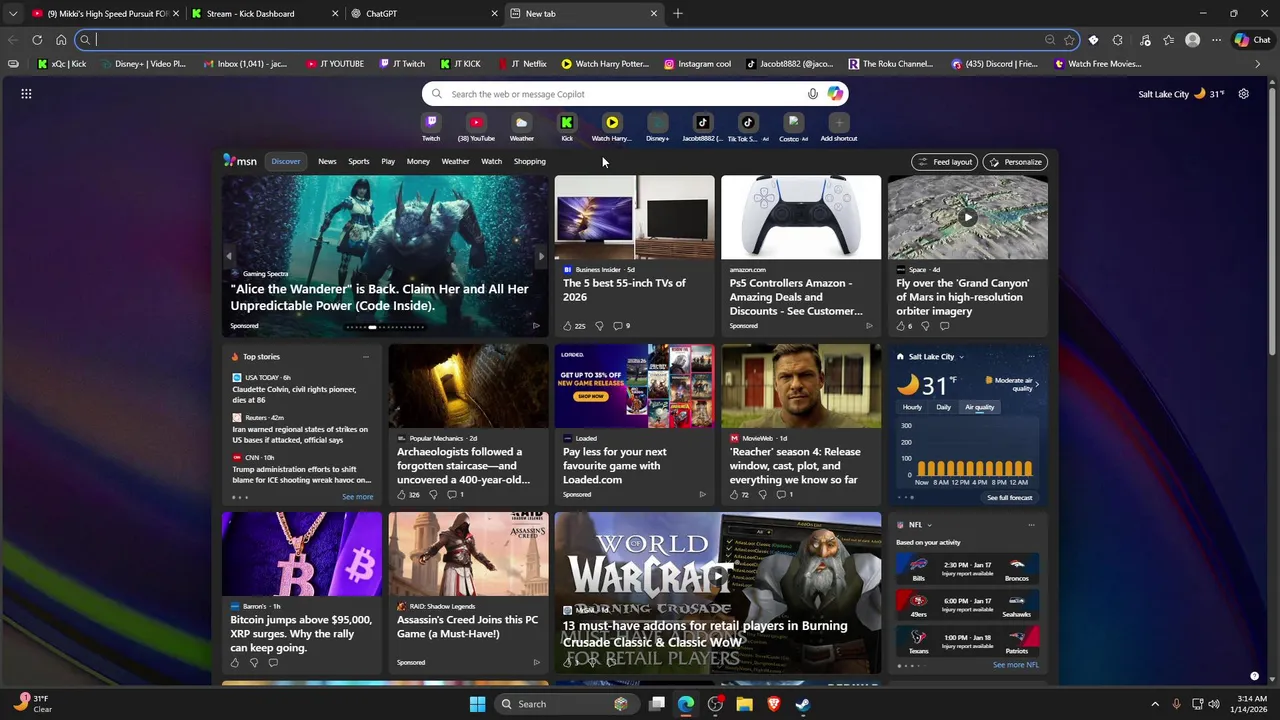
Task: Go to next slide in featured carousel
Action: click(x=541, y=256)
